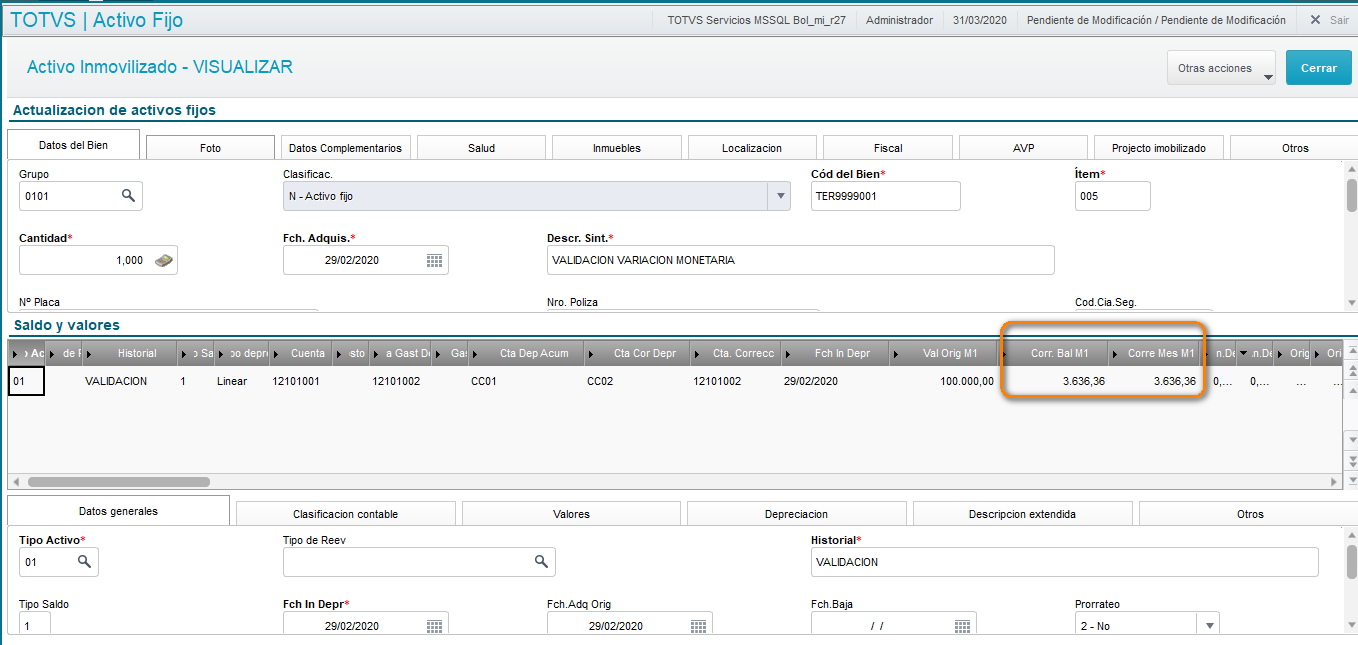Viewport: 1358px width, 645px height.
Task: Open the Inmuebles tab
Action: click(617, 148)
